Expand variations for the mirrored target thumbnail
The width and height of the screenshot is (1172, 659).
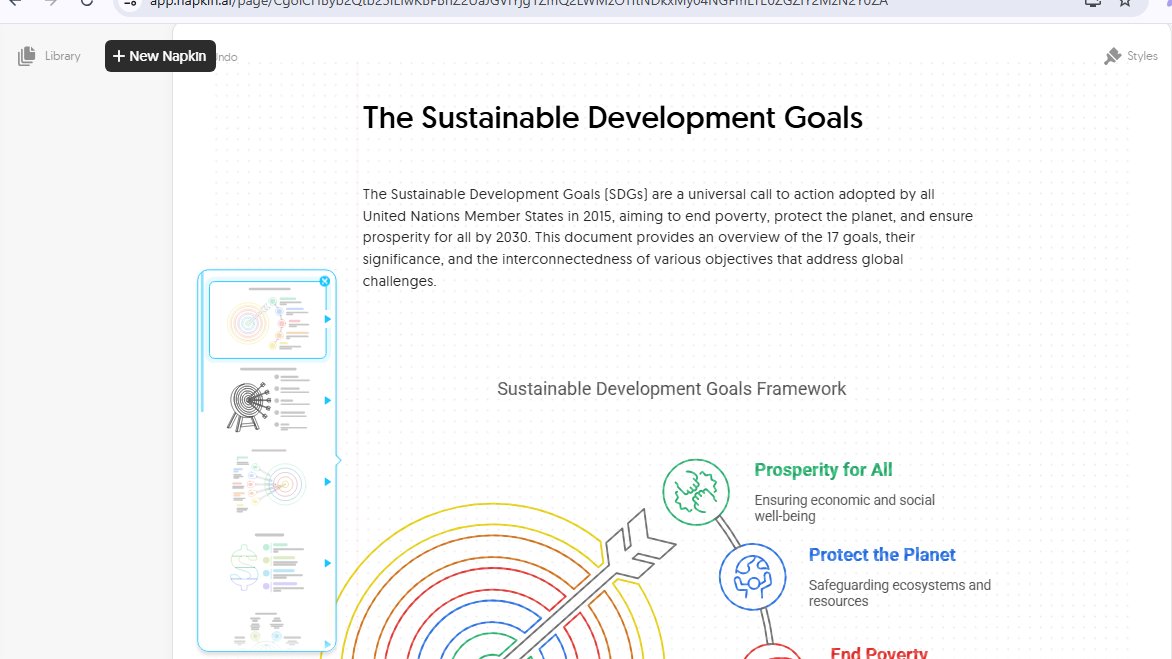(x=327, y=482)
